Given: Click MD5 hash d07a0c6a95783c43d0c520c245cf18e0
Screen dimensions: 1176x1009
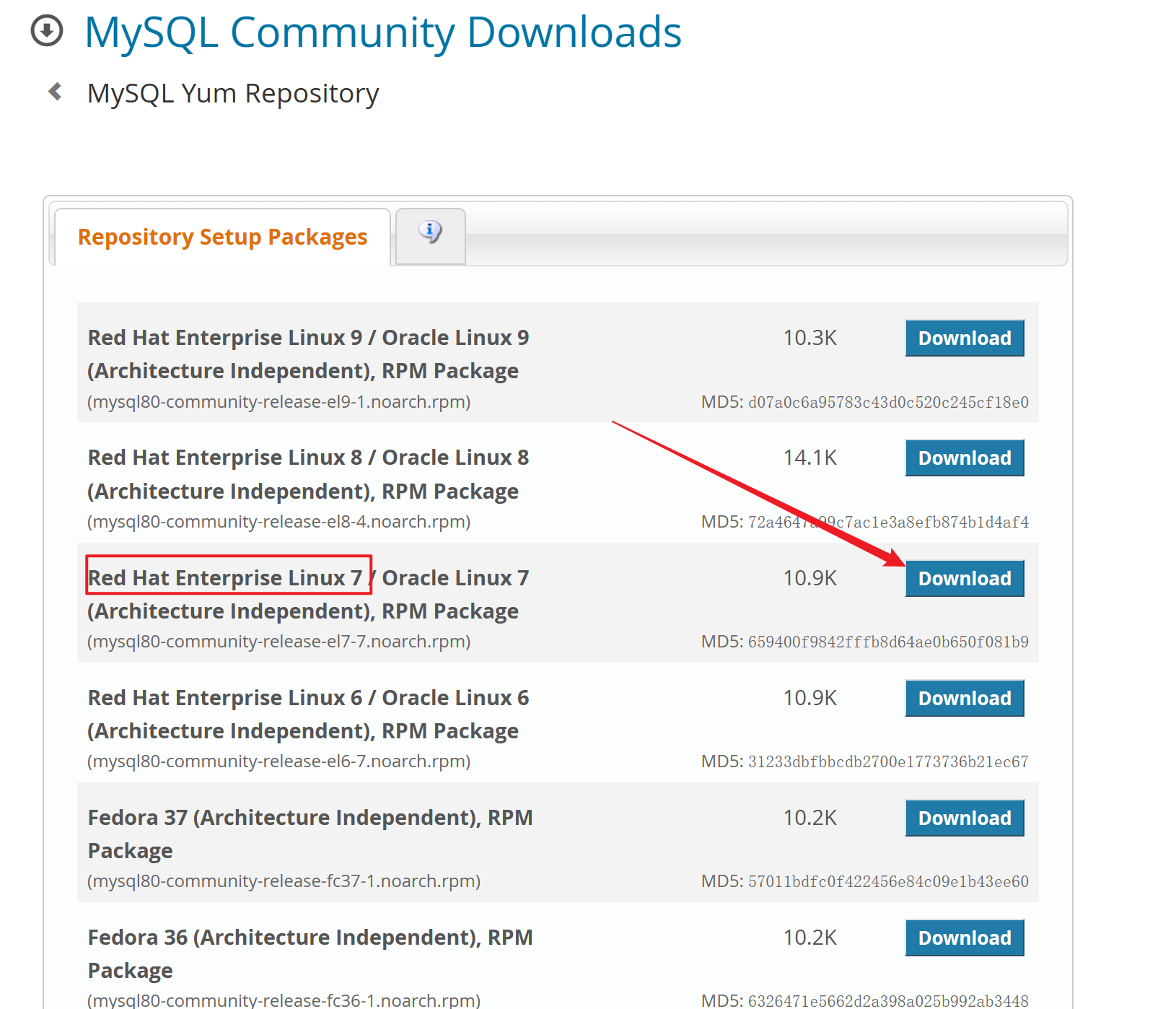Looking at the screenshot, I should pyautogui.click(x=888, y=402).
